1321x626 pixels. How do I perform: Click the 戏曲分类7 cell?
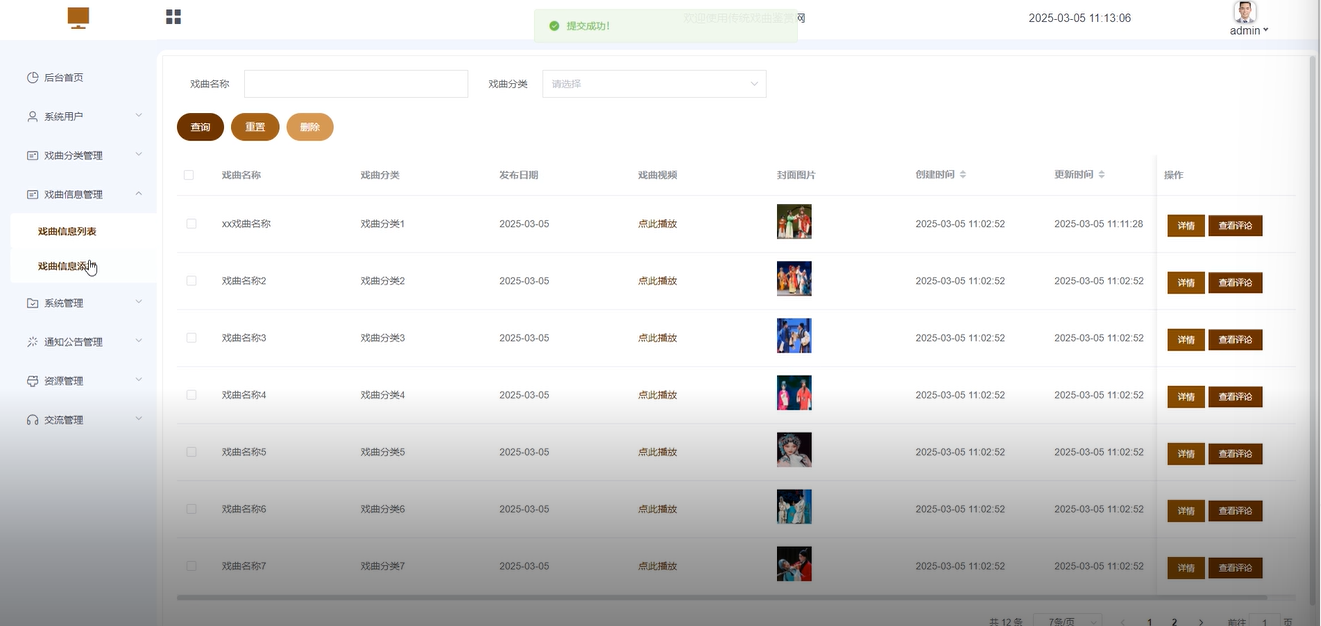(x=383, y=566)
